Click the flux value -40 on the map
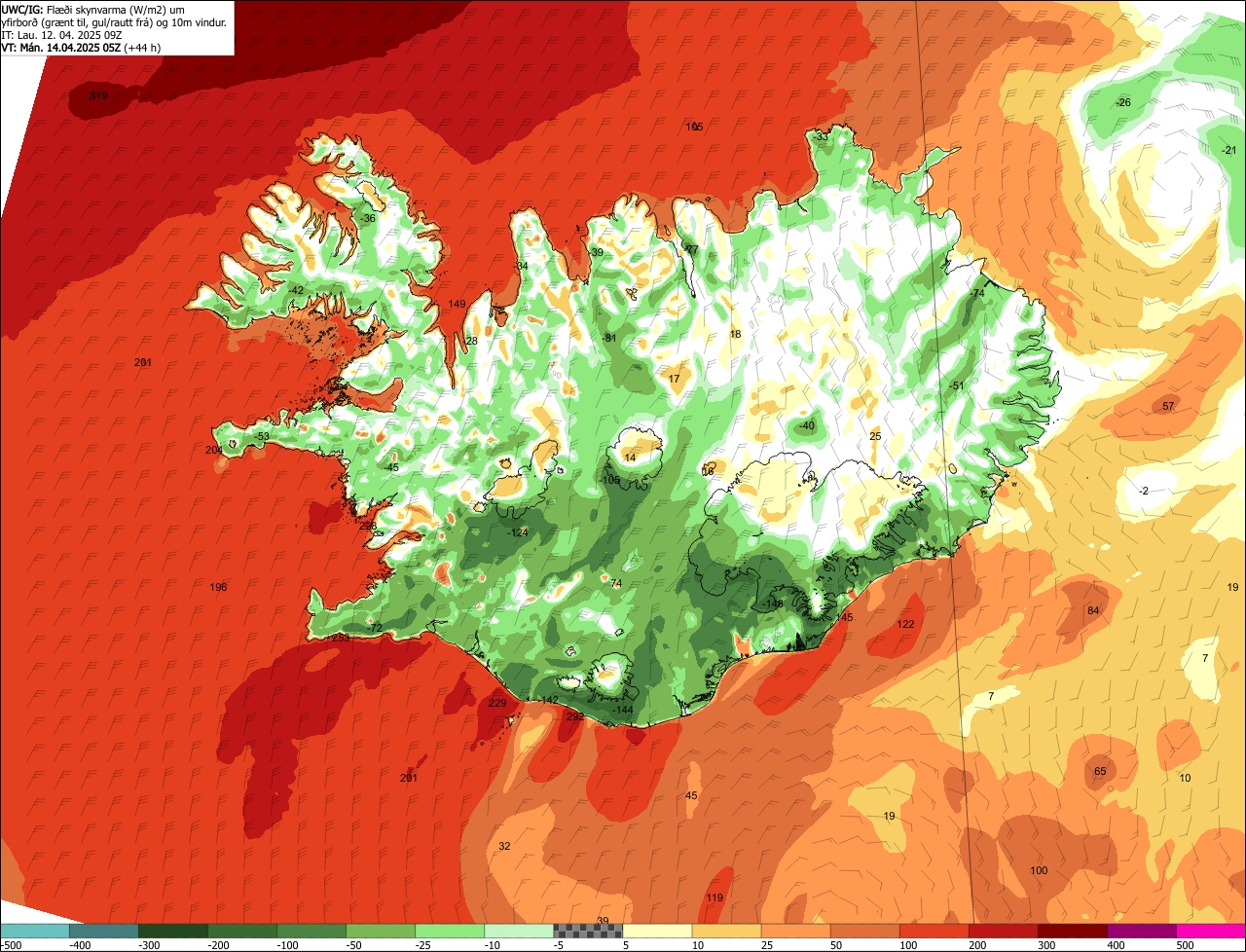Viewport: 1246px width, 952px height. click(806, 426)
